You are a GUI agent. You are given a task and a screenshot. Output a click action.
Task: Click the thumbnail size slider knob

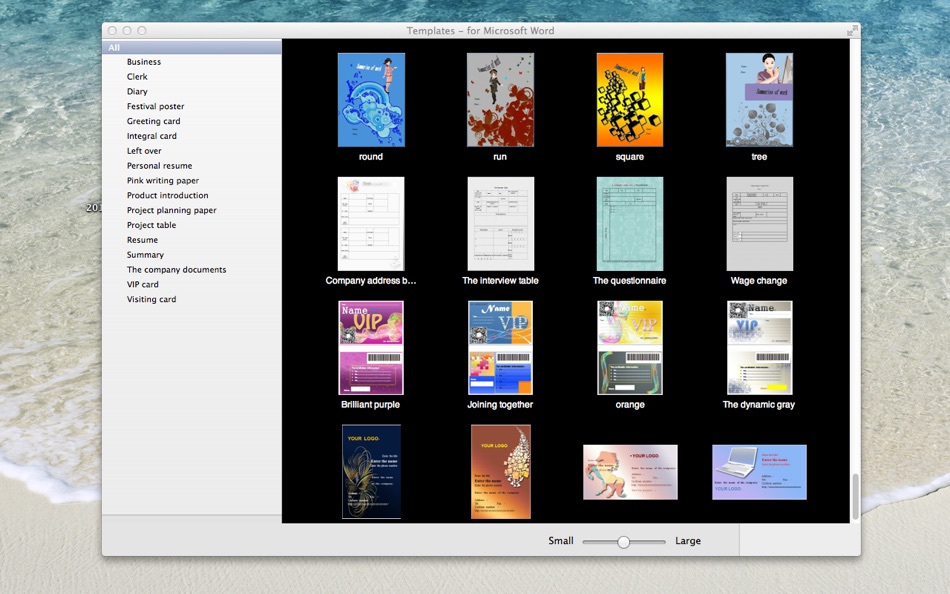point(623,542)
